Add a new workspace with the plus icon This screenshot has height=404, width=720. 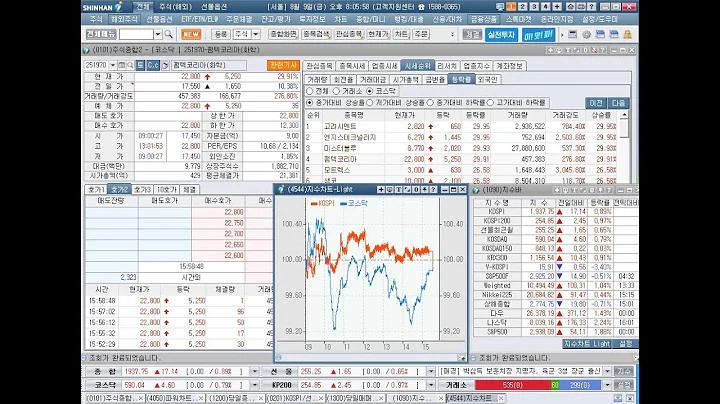pyautogui.click(x=557, y=7)
